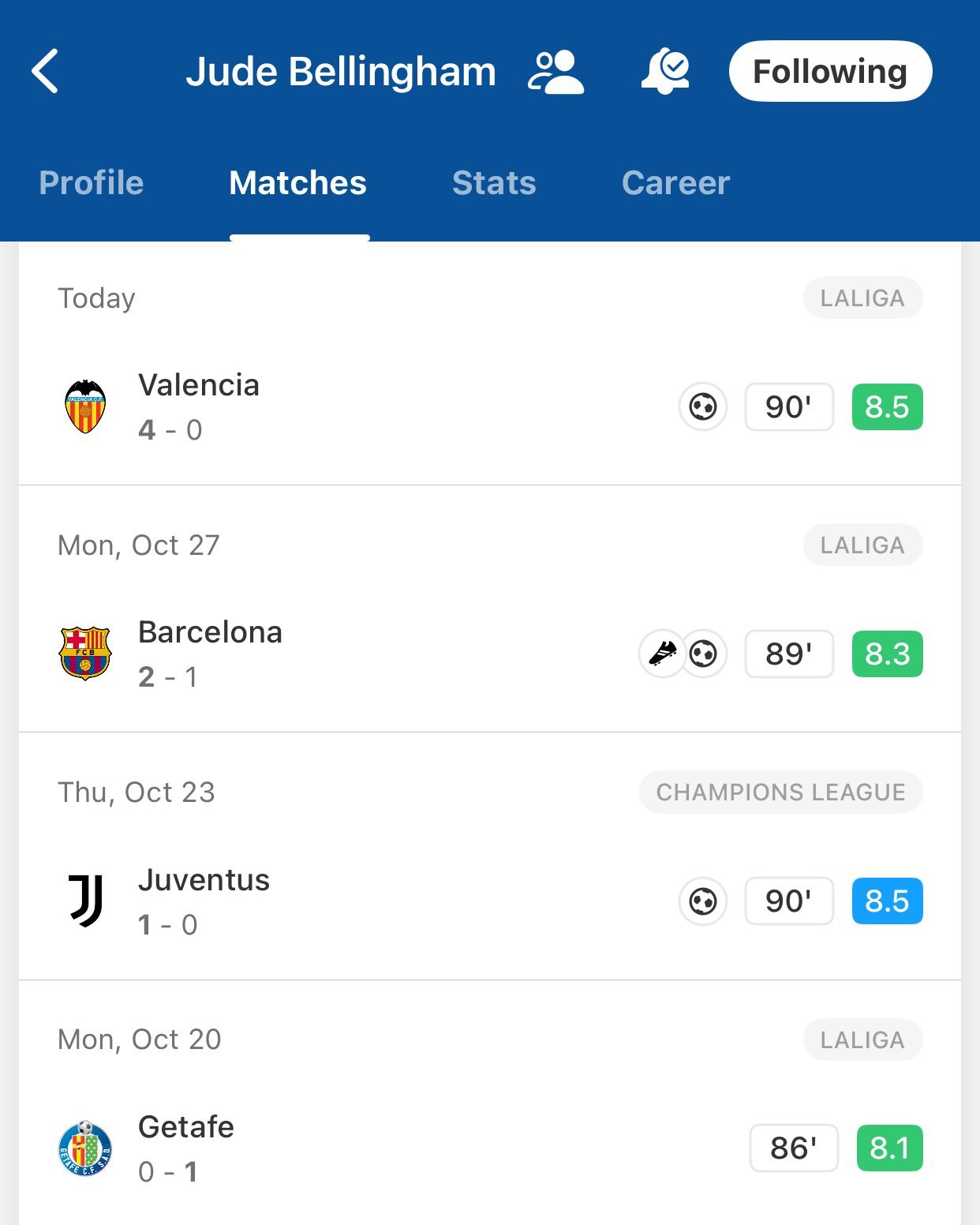Open the green 8.3 Barcelona rating
The height and width of the screenshot is (1225, 980).
(x=888, y=654)
